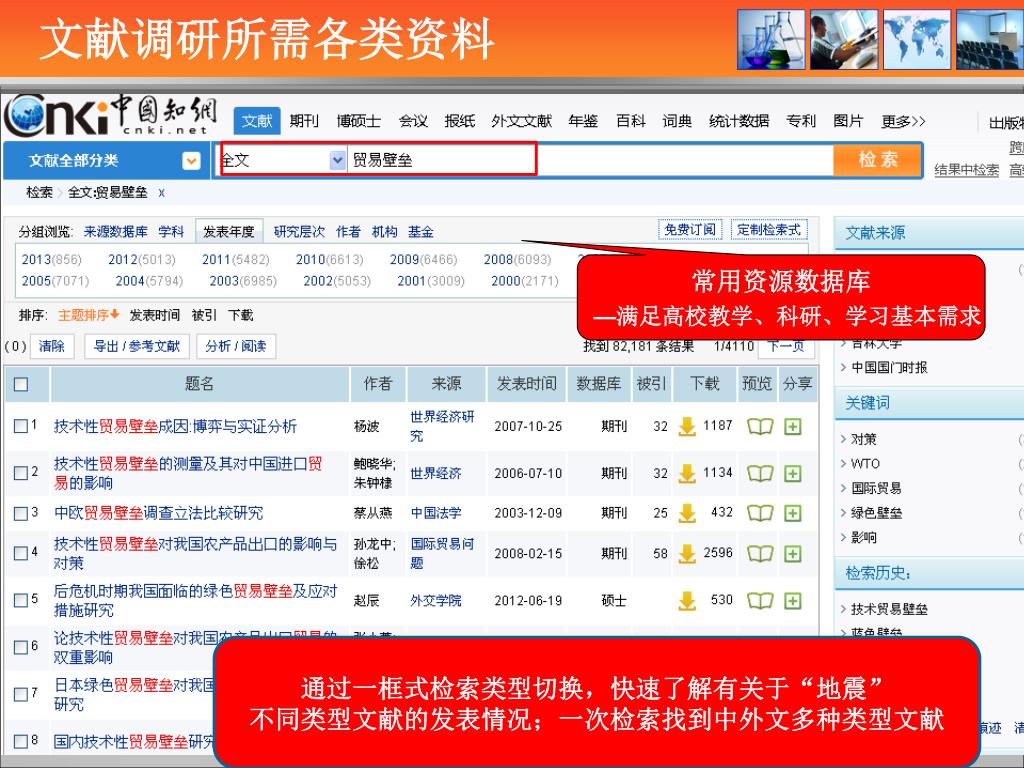This screenshot has width=1024, height=768.
Task: Check result row 7 checkbox
Action: coord(20,694)
